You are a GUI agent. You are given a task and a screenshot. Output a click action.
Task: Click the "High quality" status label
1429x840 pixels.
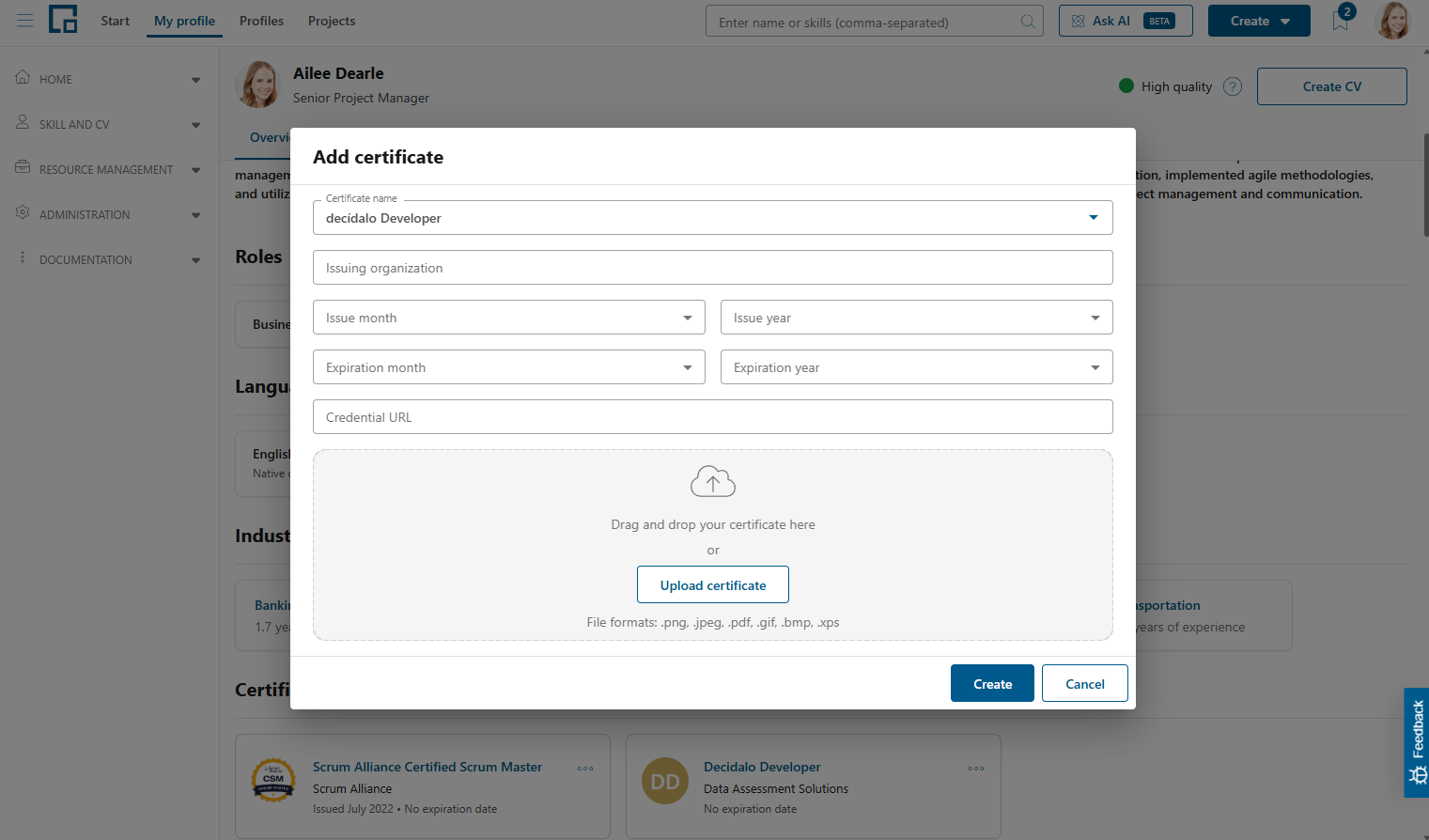(1176, 86)
